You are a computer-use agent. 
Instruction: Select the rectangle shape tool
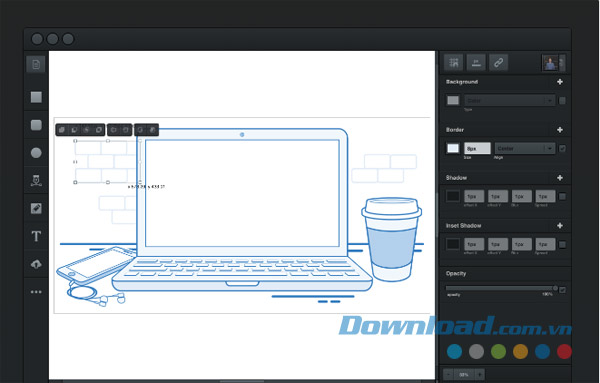(x=36, y=97)
